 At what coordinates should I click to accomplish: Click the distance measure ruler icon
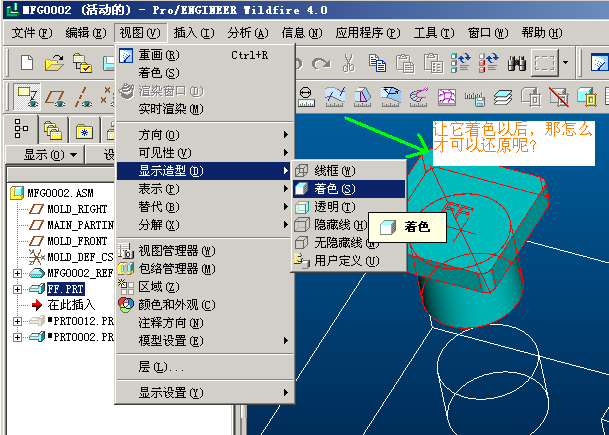306,97
